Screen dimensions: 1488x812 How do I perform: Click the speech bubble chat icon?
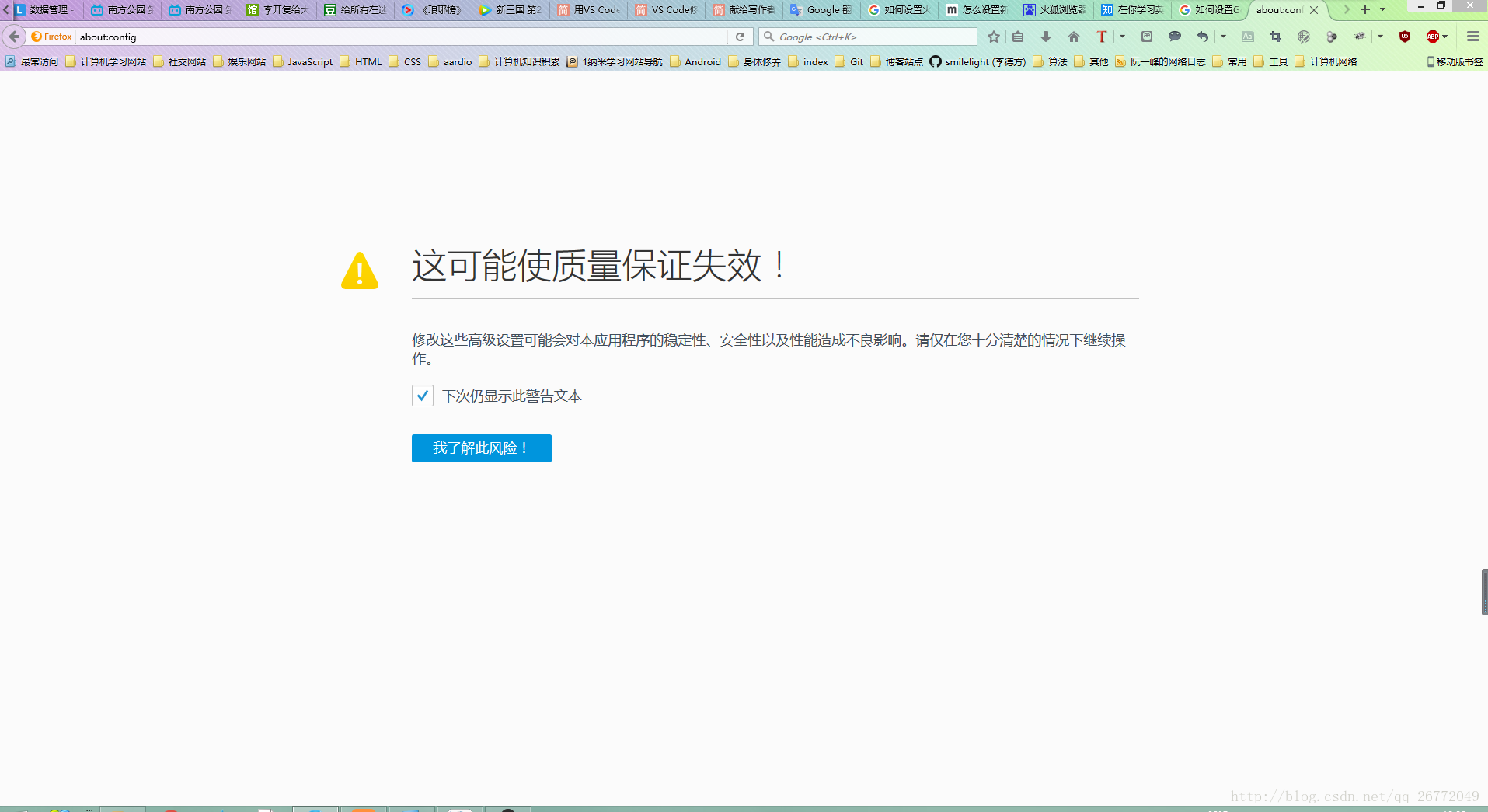pos(1175,37)
